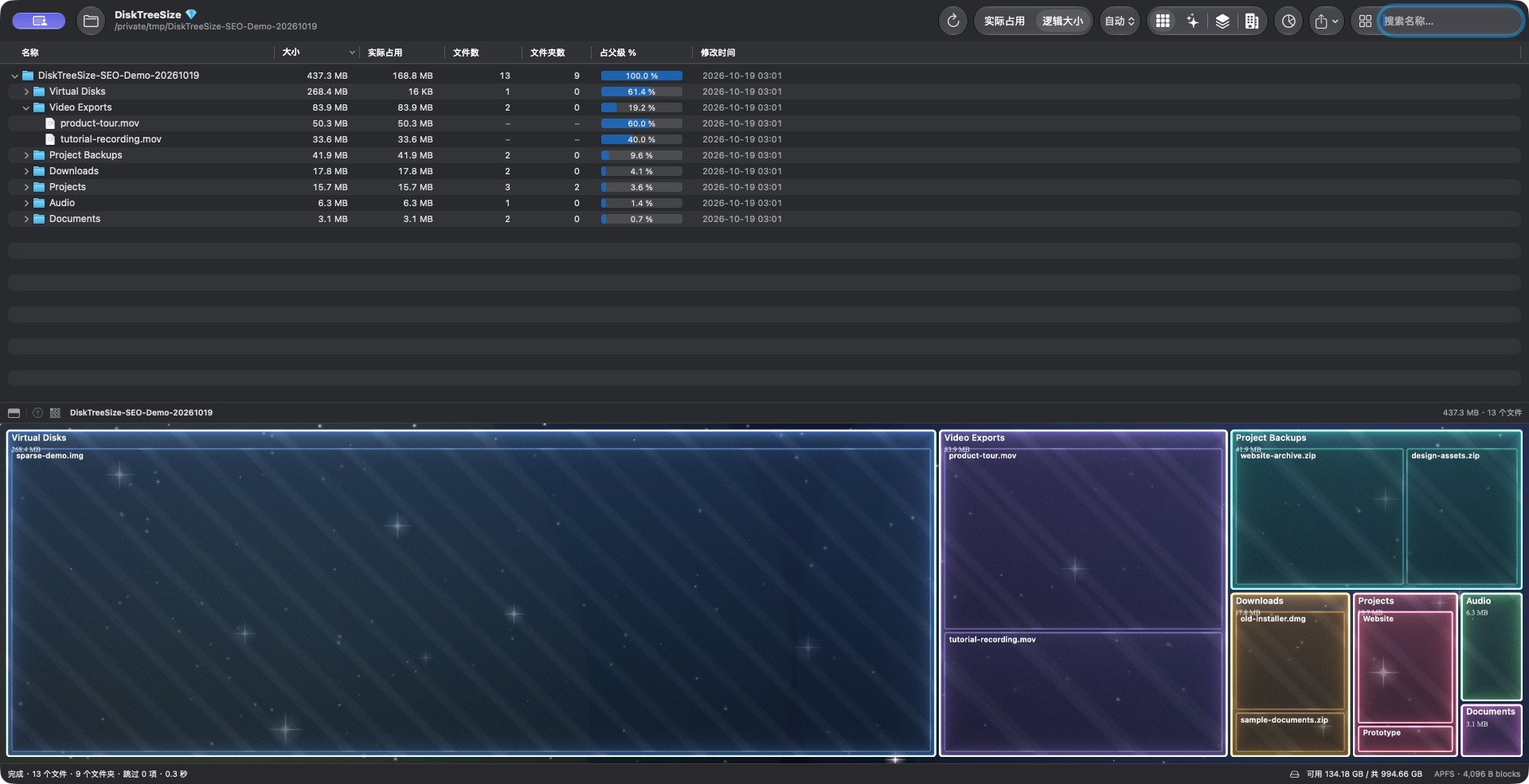Select the website-archive.zip treemap block

(x=1318, y=517)
